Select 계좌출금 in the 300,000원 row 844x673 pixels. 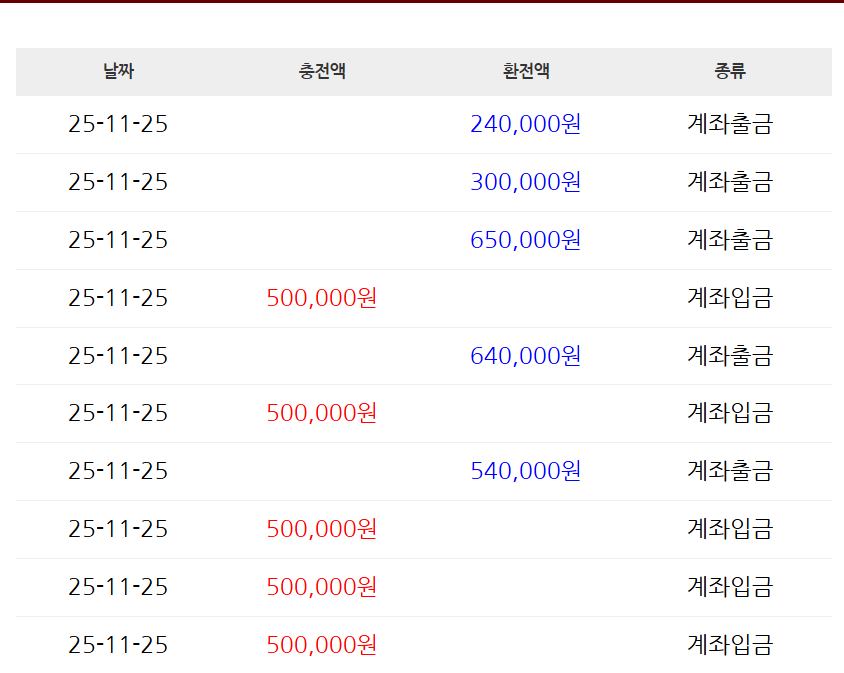point(730,182)
